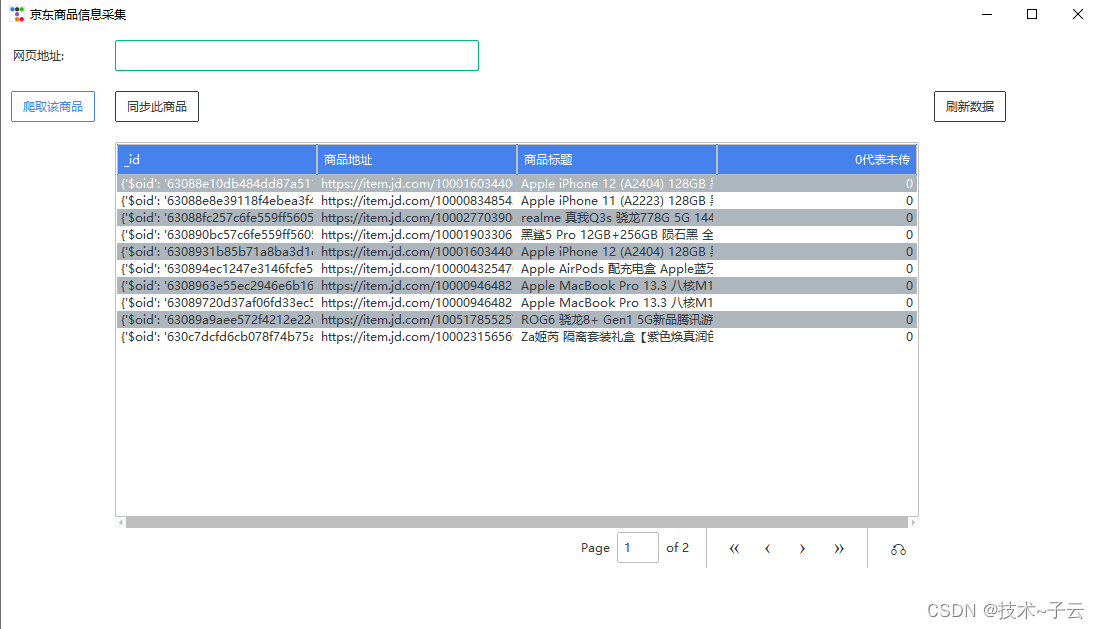The height and width of the screenshot is (629, 1099).
Task: Click the 同步此商品 button
Action: pos(157,107)
